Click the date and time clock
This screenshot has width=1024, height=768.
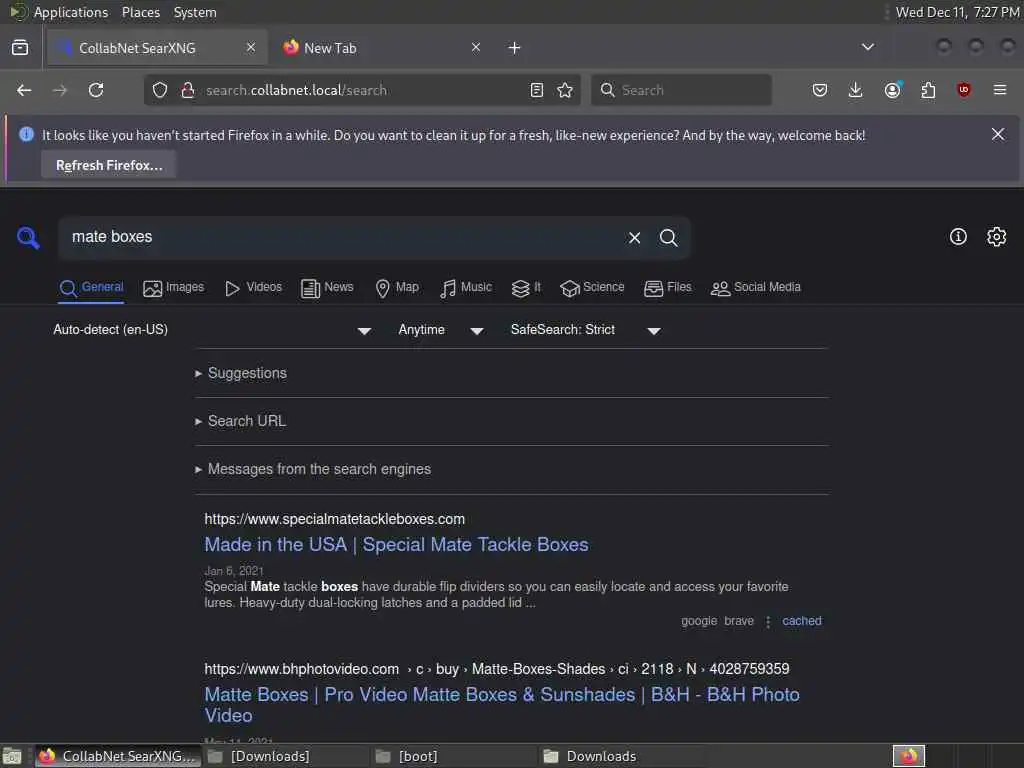click(957, 12)
